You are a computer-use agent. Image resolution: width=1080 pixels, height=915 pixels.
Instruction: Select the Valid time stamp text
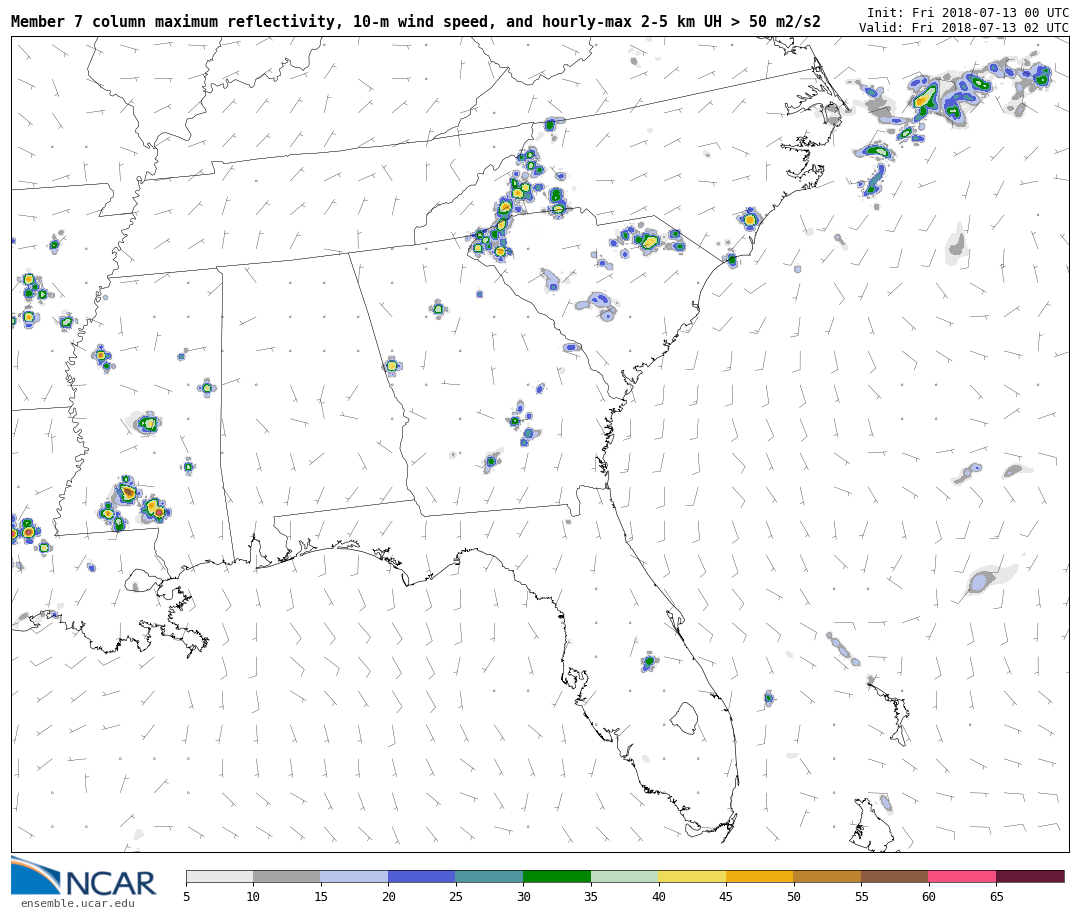[963, 28]
